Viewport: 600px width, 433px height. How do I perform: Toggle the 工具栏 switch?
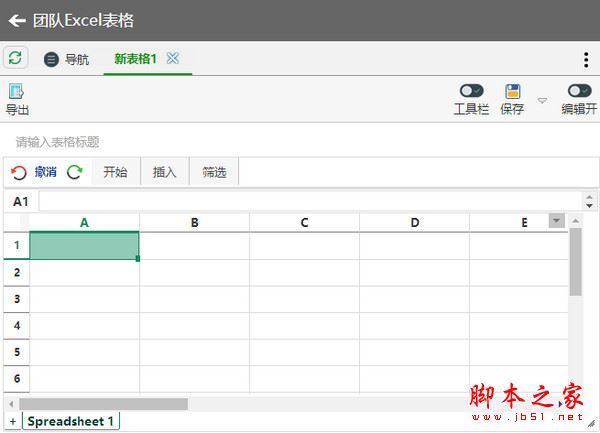point(471,91)
